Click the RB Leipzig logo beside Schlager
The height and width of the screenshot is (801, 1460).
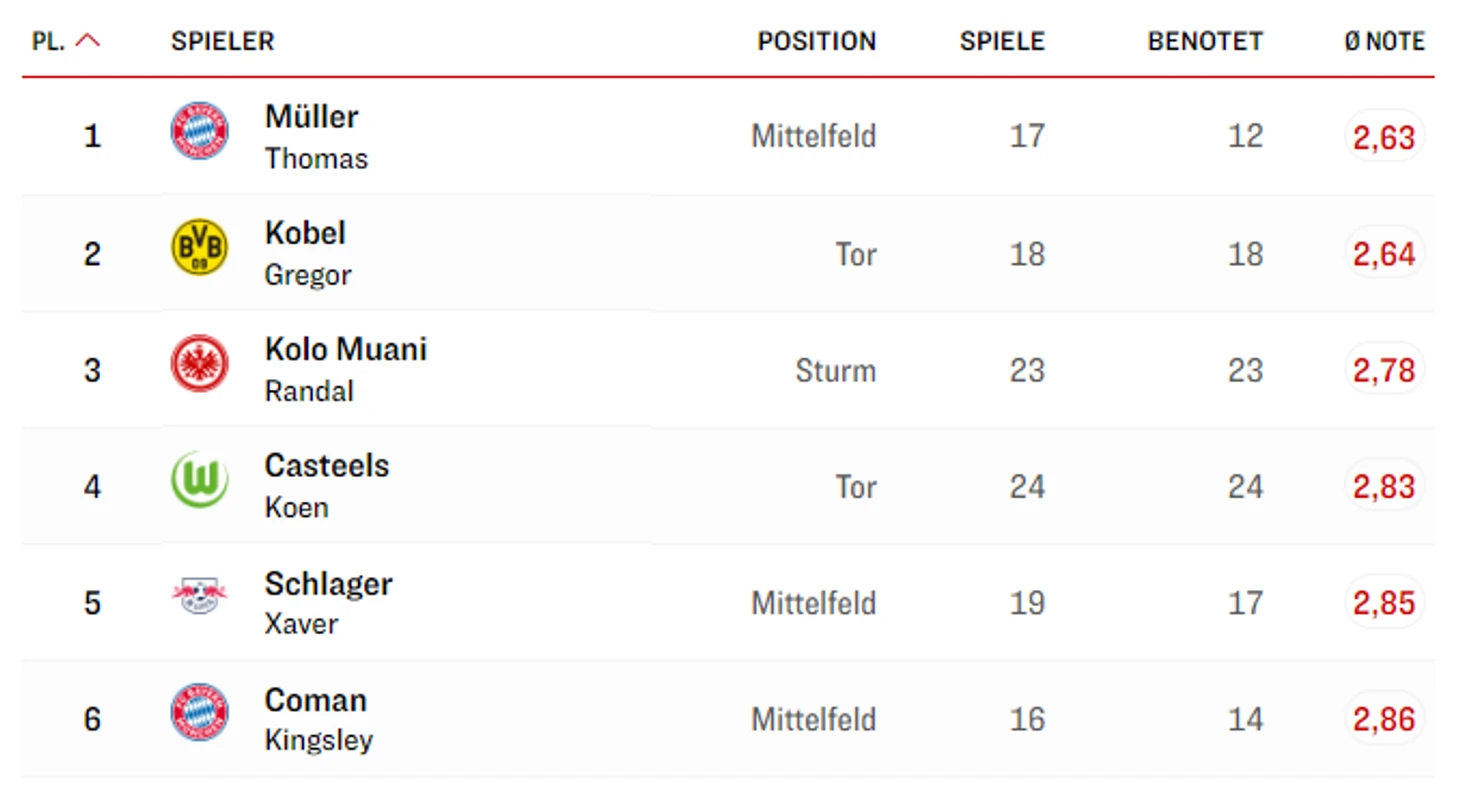pyautogui.click(x=199, y=597)
